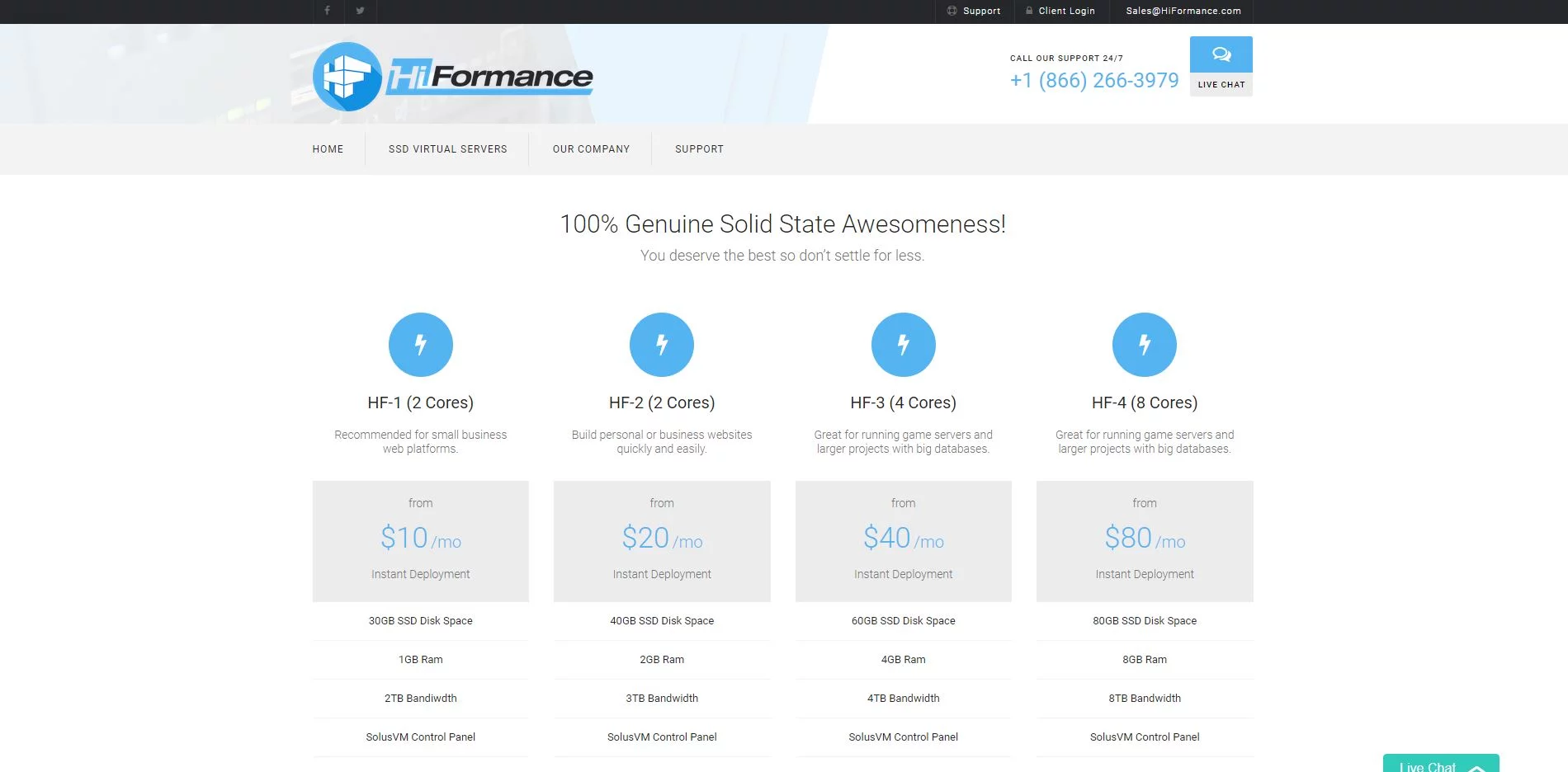Click the Sales@HiFormance.com email link
The image size is (1568, 772).
tap(1183, 11)
